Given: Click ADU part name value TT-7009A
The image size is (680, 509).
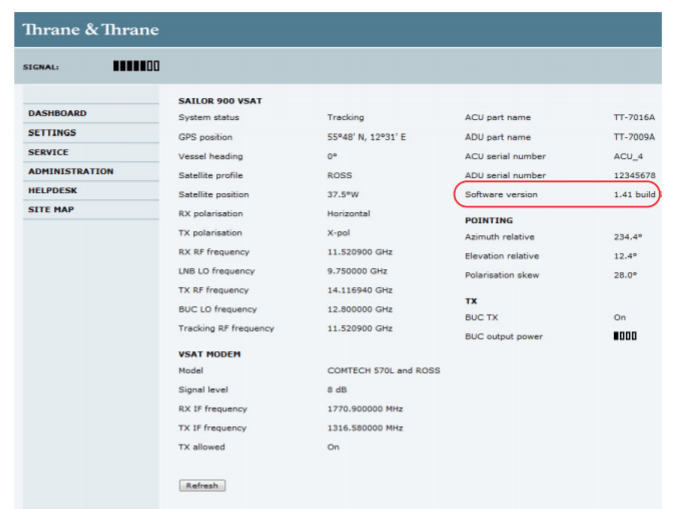Looking at the screenshot, I should click(634, 137).
